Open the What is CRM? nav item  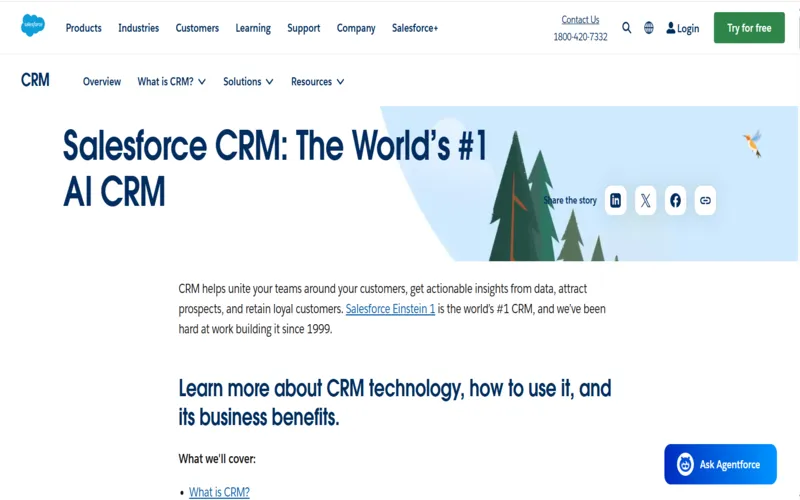pyautogui.click(x=165, y=82)
